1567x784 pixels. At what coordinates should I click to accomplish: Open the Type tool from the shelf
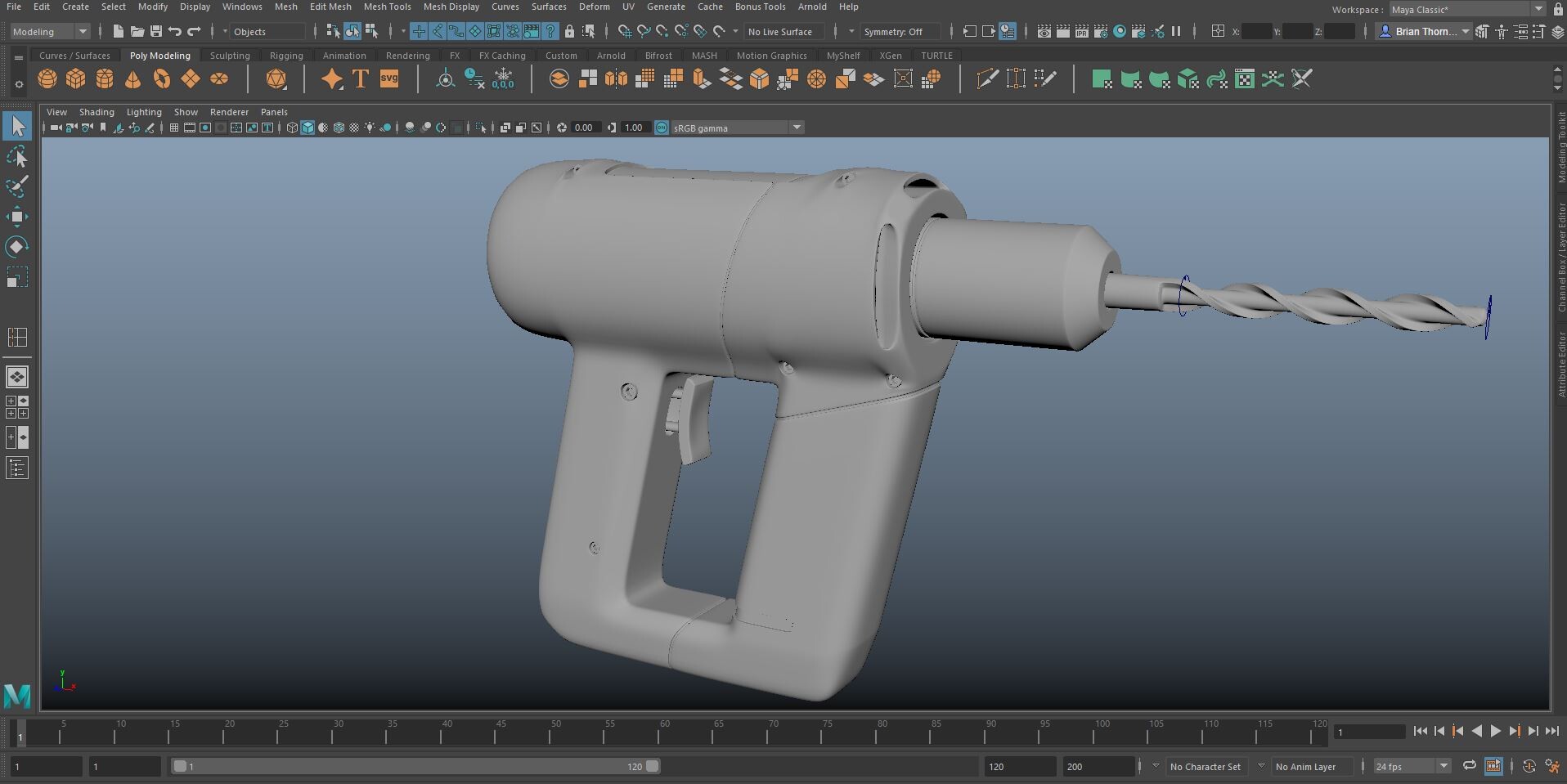(x=360, y=78)
